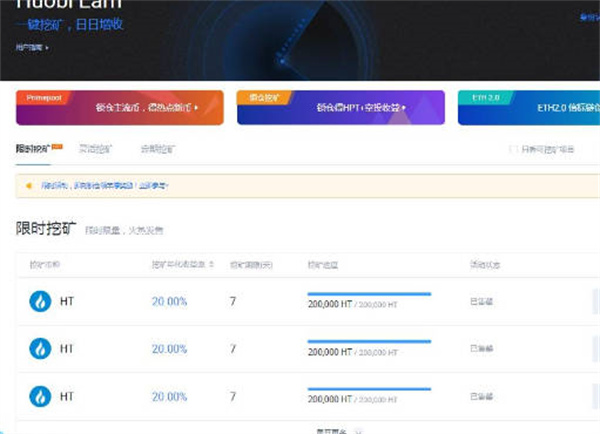Open the purple HPT lock-up mining banner
Screen dimensions: 600x434
[341, 108]
